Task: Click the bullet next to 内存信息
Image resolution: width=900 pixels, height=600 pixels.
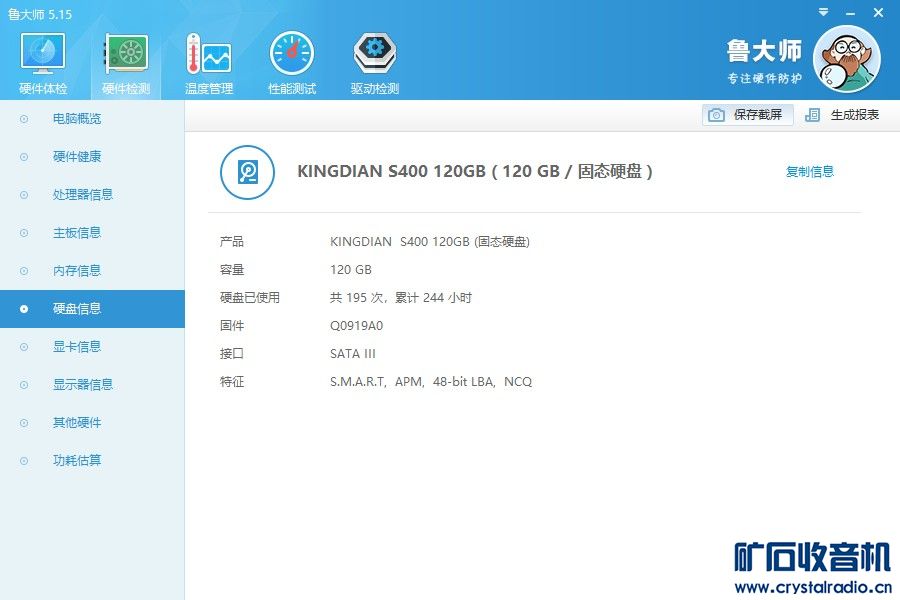Action: click(x=24, y=270)
